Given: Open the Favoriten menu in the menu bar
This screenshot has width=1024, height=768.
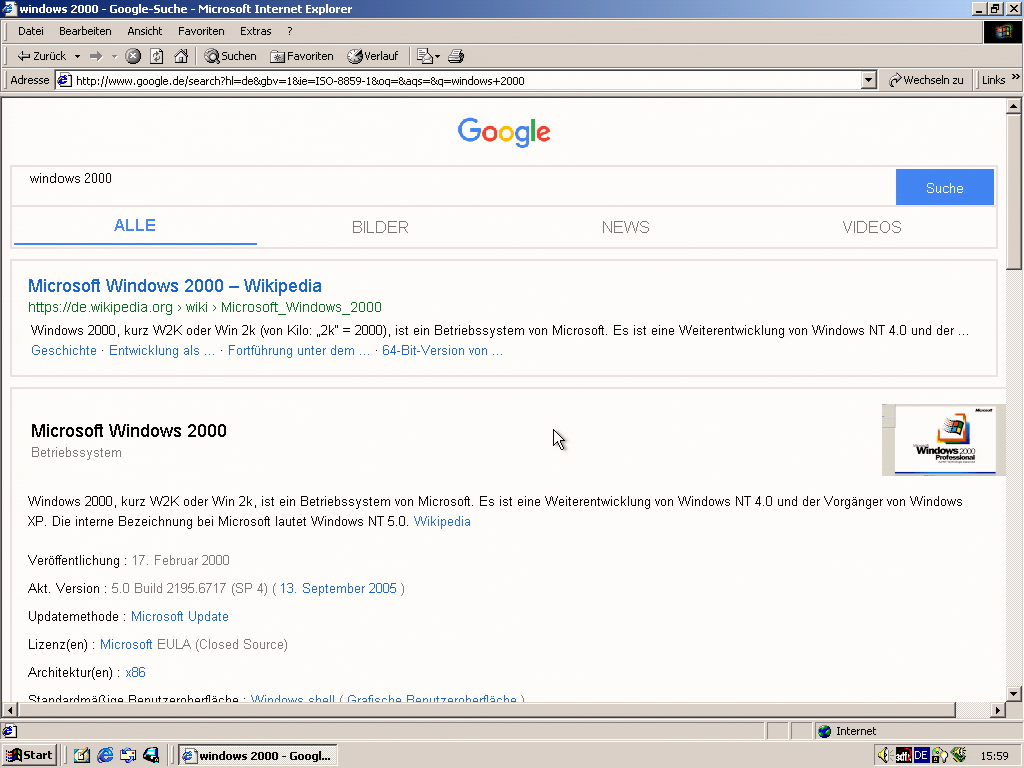Looking at the screenshot, I should (201, 31).
